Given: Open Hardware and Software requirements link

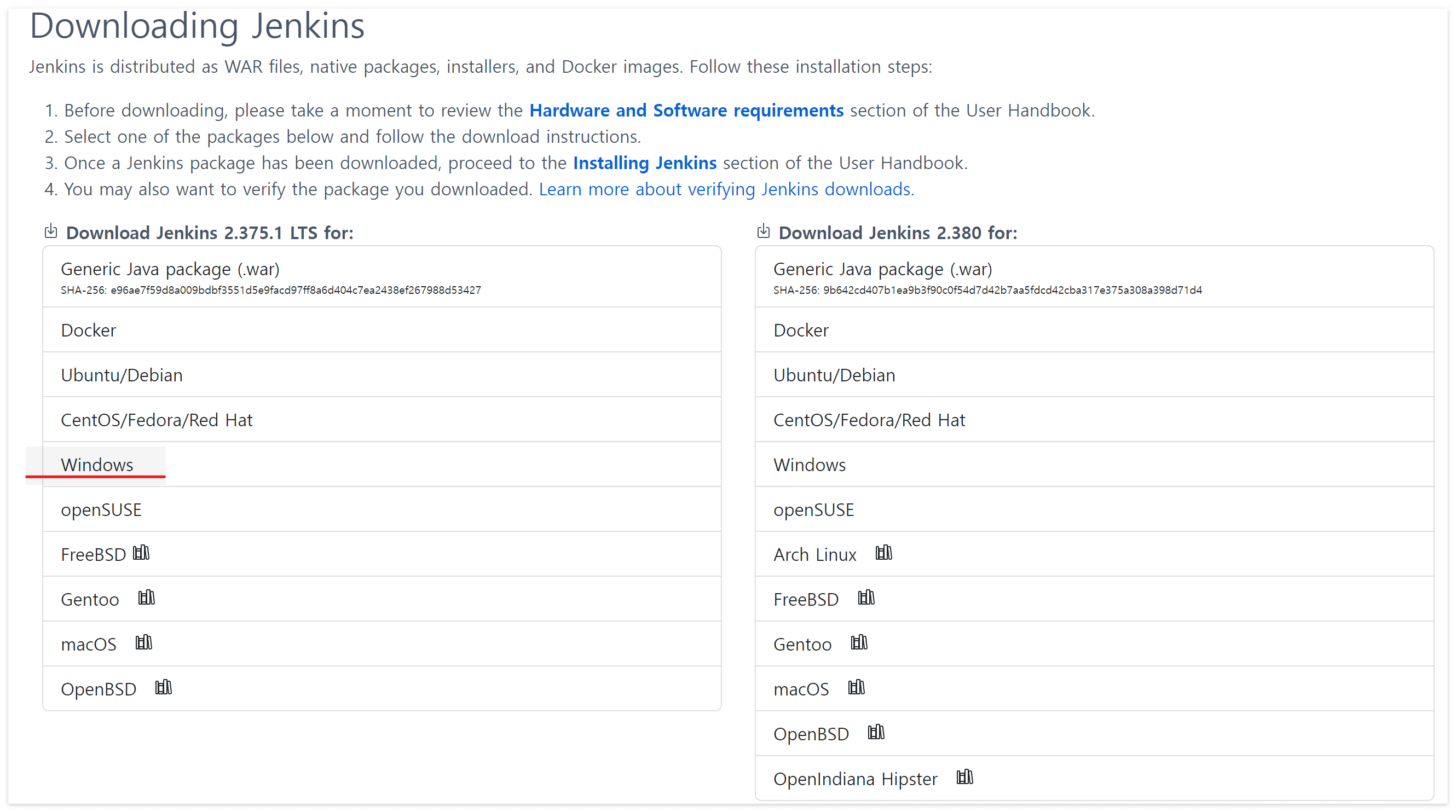Looking at the screenshot, I should pos(686,110).
